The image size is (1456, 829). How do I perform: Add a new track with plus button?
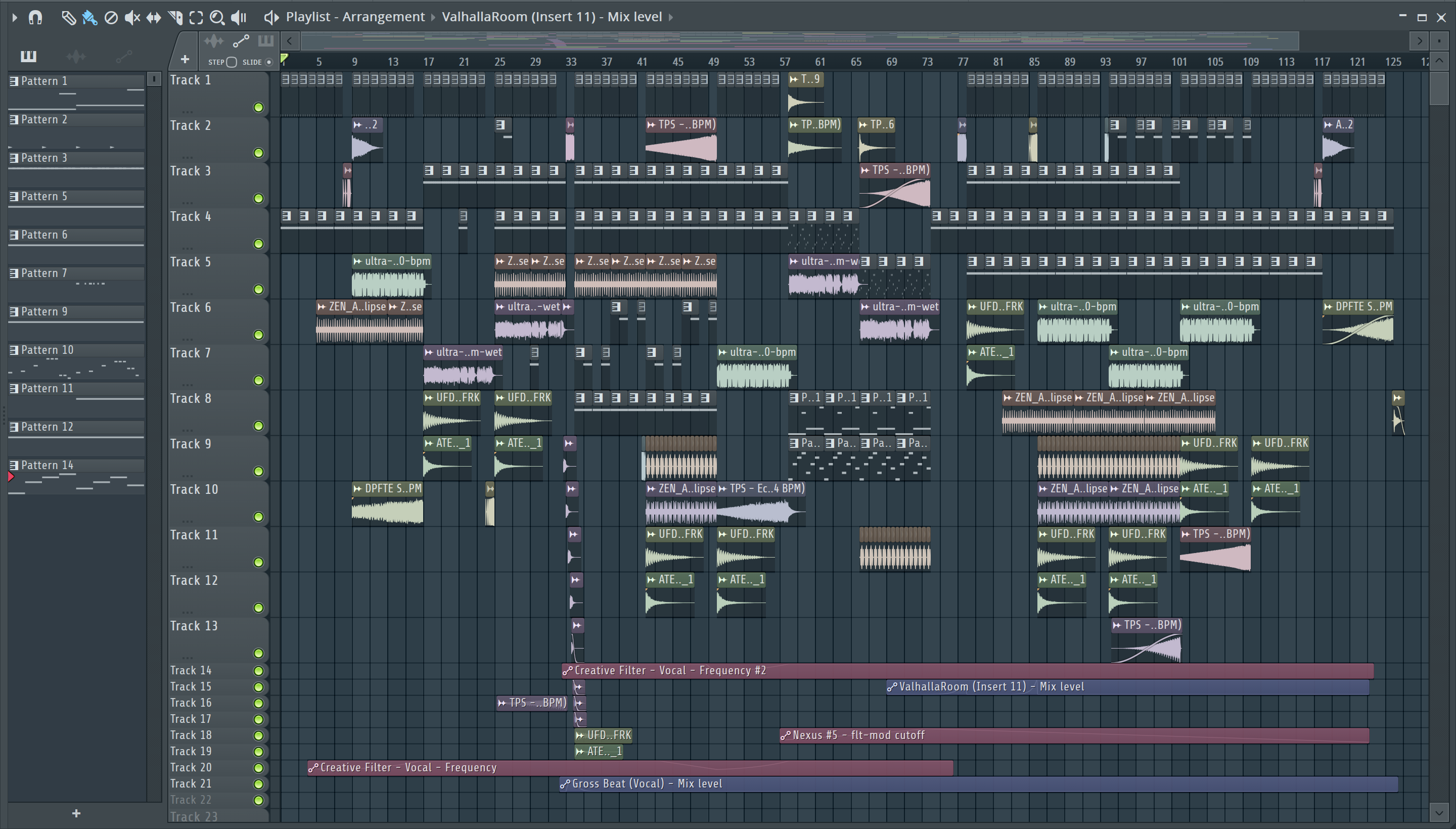(185, 59)
